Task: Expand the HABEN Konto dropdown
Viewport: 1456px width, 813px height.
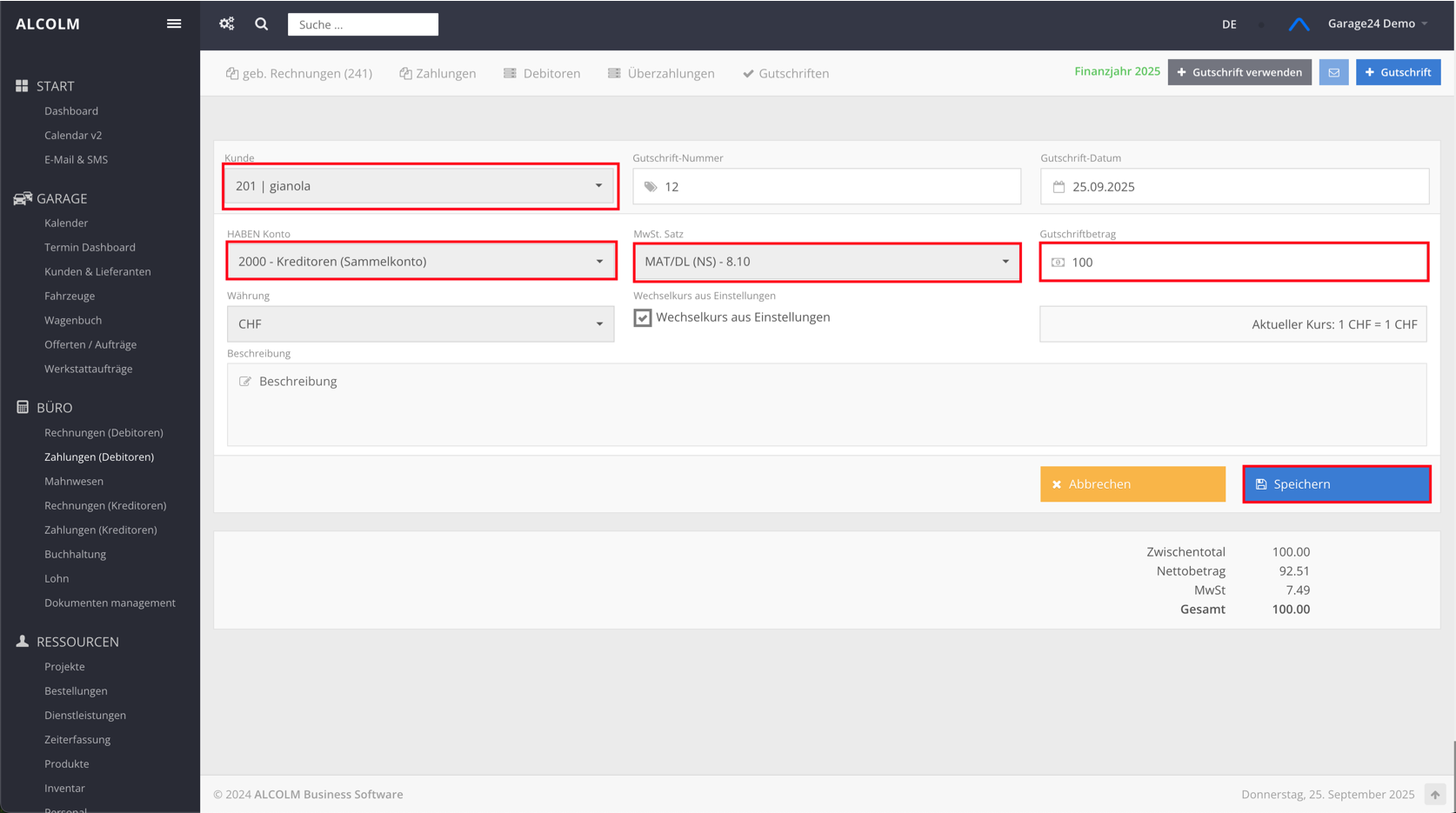Action: [x=421, y=262]
